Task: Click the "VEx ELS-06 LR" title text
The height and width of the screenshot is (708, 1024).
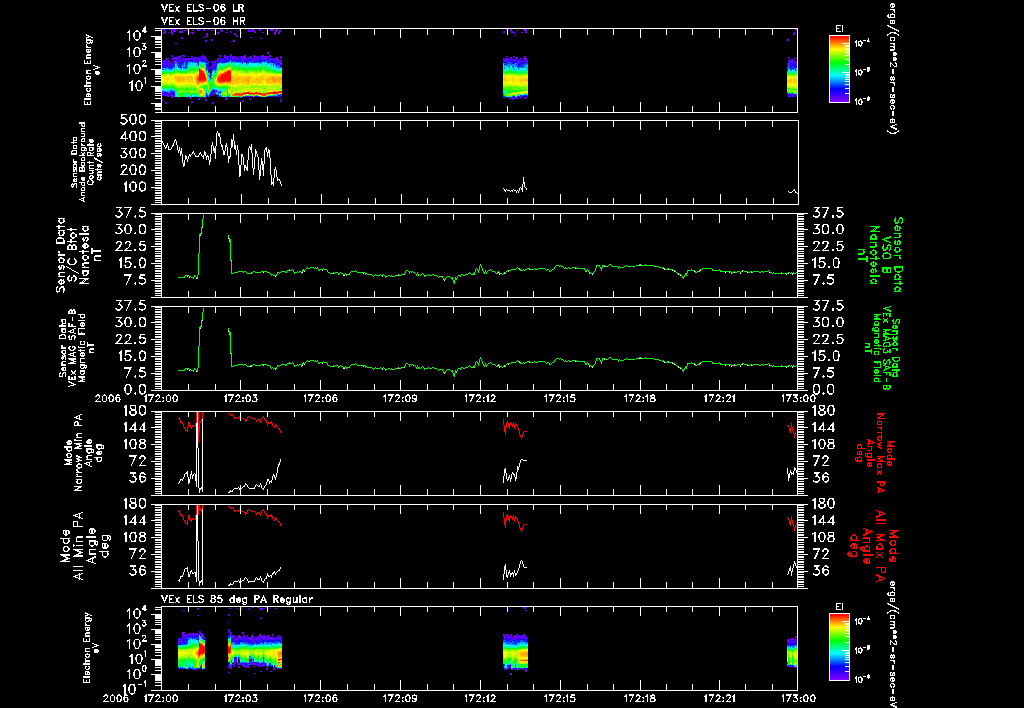Action: 202,8
